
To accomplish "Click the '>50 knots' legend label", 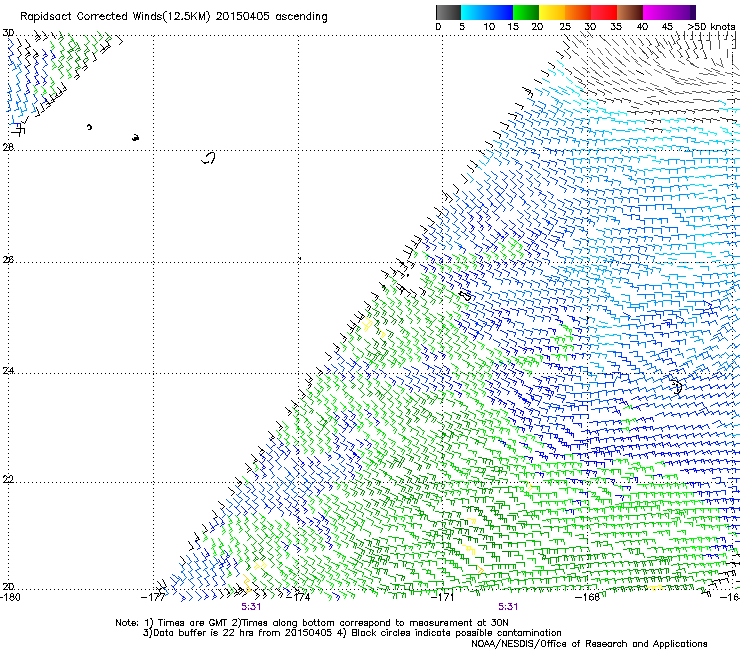I will 711,27.
